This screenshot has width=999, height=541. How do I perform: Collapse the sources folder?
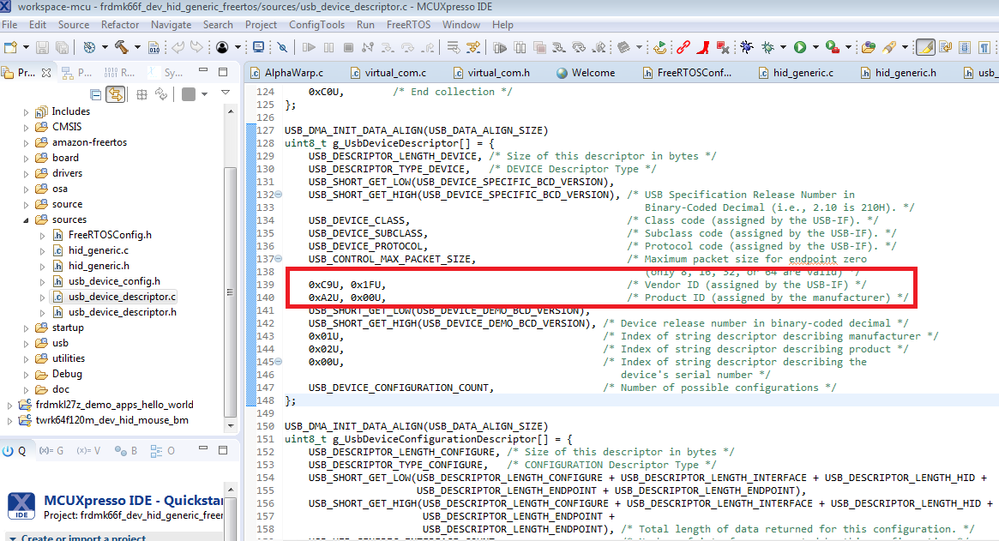(x=26, y=220)
